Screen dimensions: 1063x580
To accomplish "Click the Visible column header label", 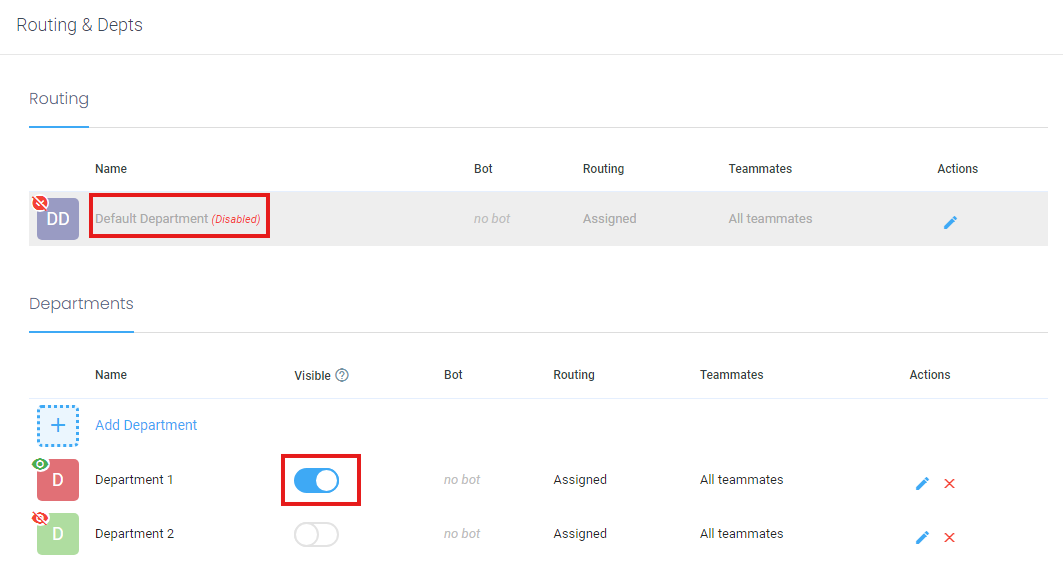I will click(312, 375).
